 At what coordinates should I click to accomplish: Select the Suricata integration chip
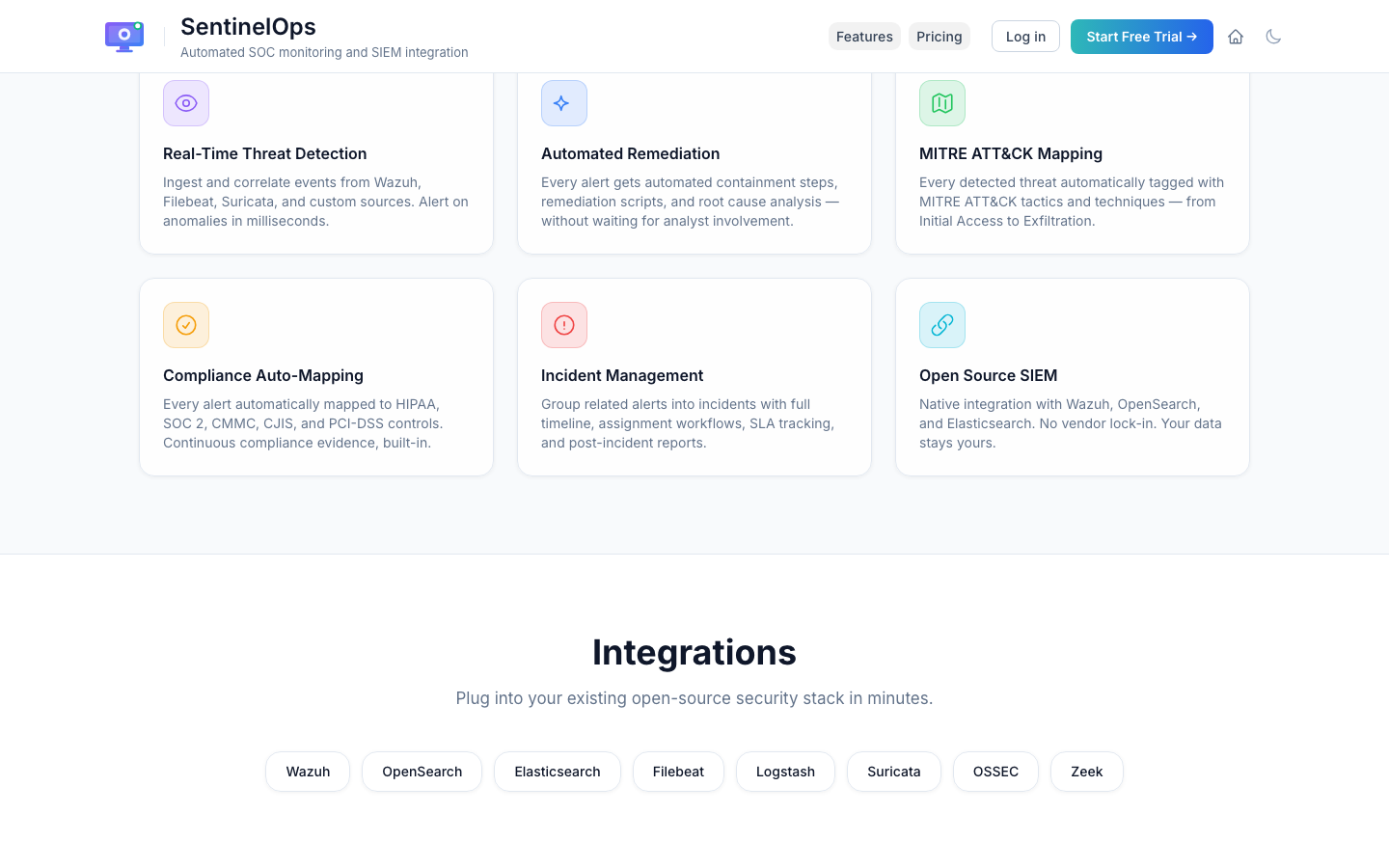(x=894, y=772)
